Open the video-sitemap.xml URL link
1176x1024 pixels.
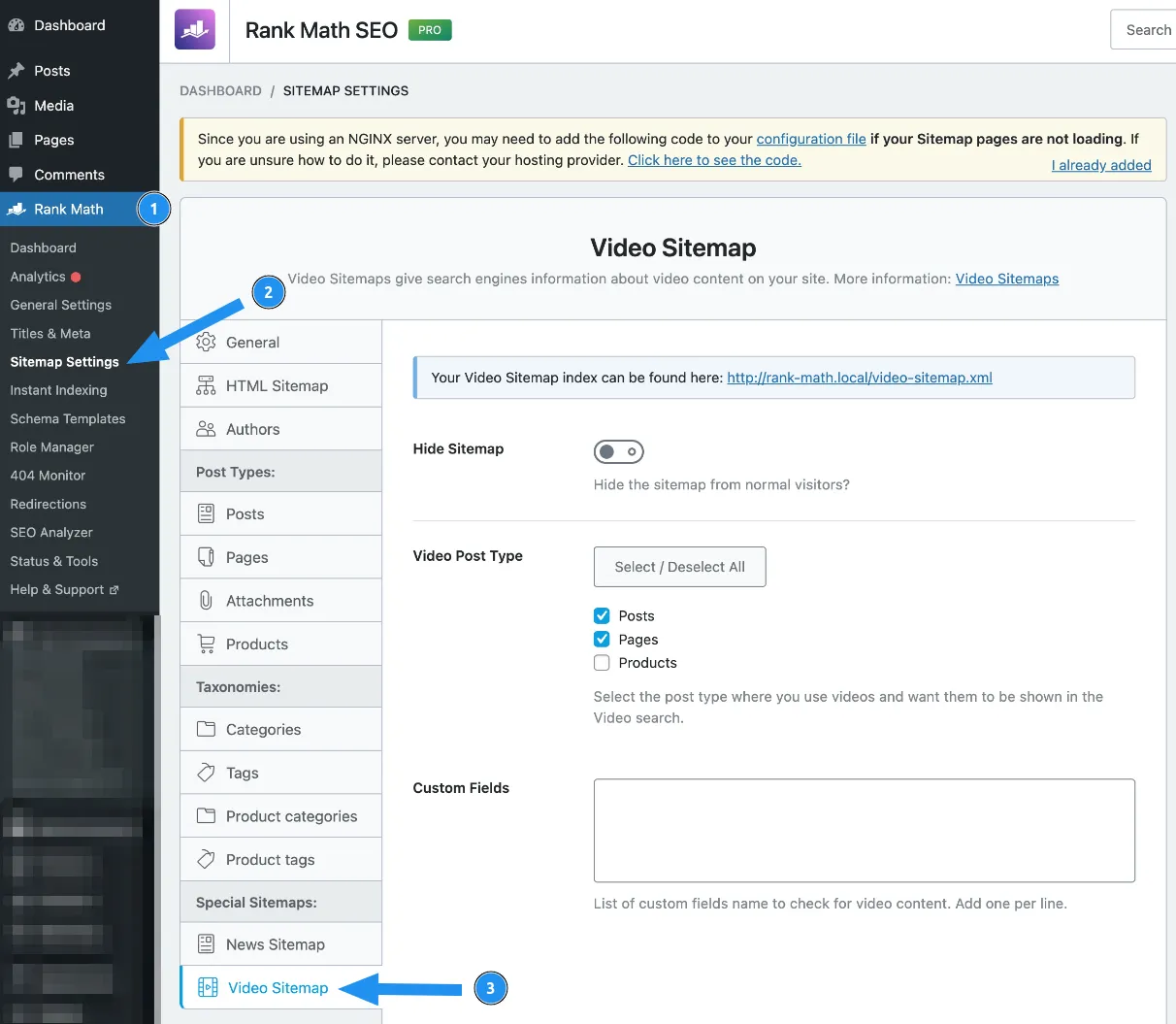pos(860,378)
